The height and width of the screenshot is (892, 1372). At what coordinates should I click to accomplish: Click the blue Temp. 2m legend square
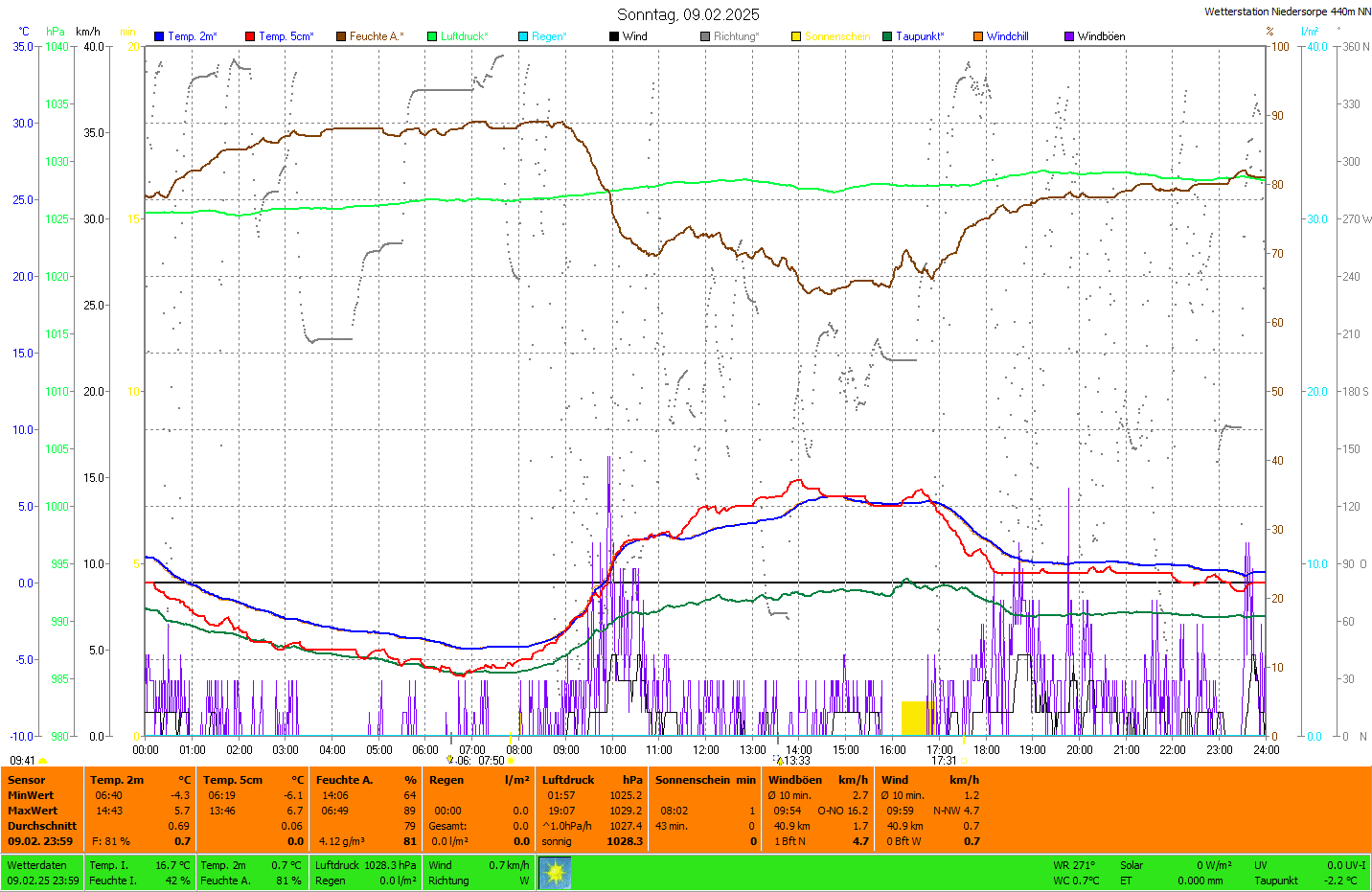(159, 36)
